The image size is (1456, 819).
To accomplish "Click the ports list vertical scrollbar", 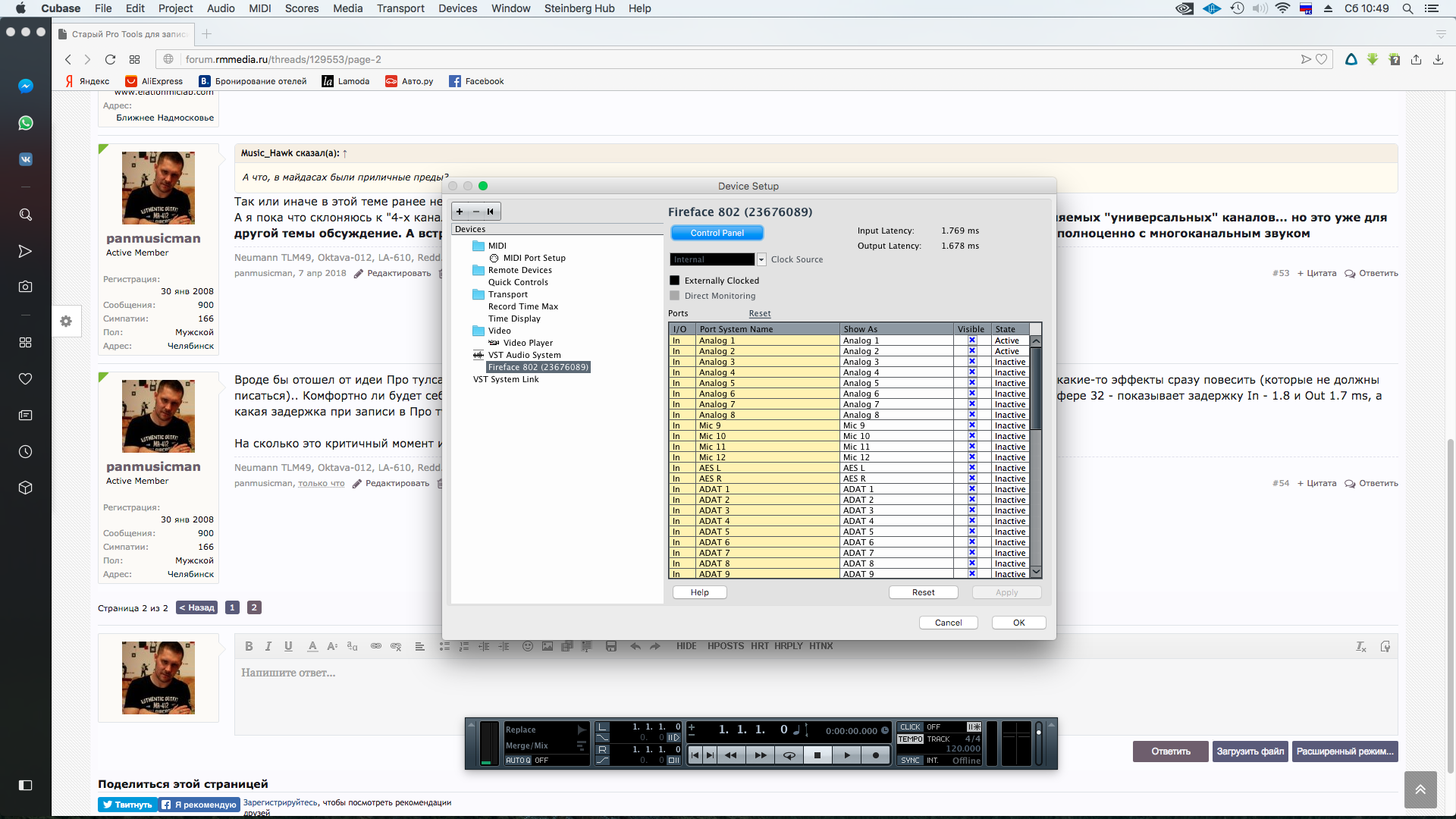I will [x=1036, y=388].
